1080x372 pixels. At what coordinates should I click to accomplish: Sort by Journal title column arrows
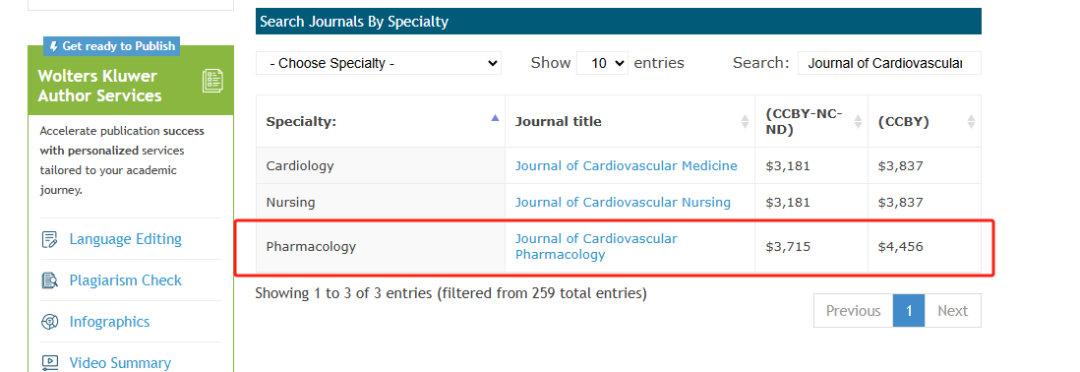point(745,121)
